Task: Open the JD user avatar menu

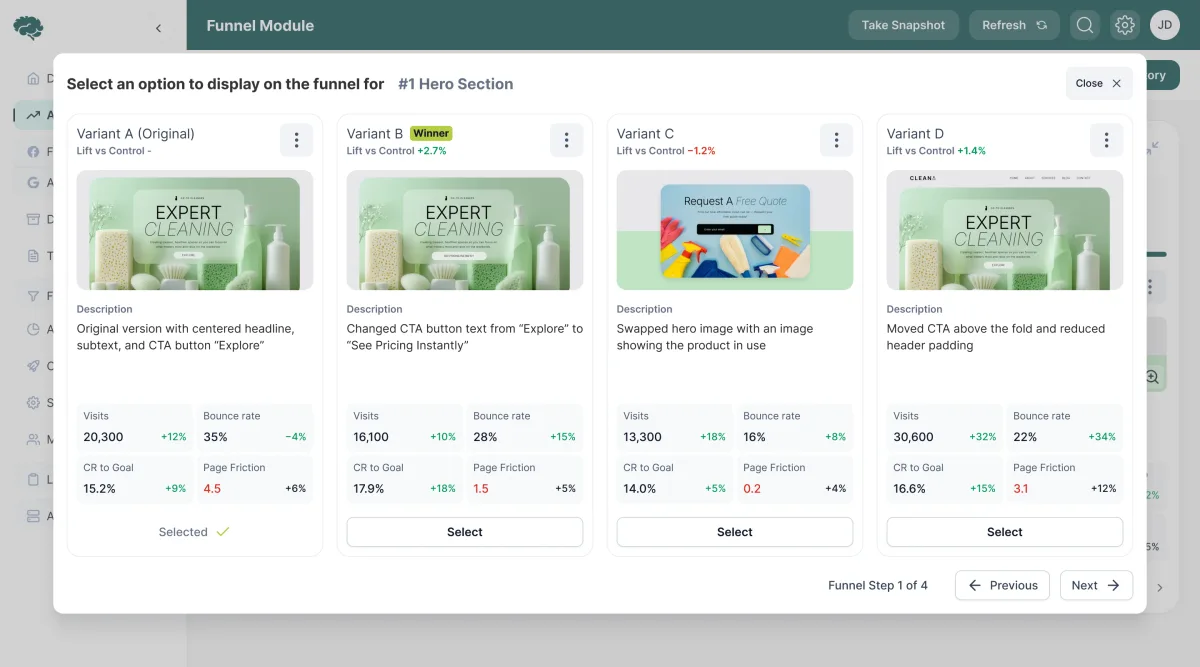Action: 1165,25
